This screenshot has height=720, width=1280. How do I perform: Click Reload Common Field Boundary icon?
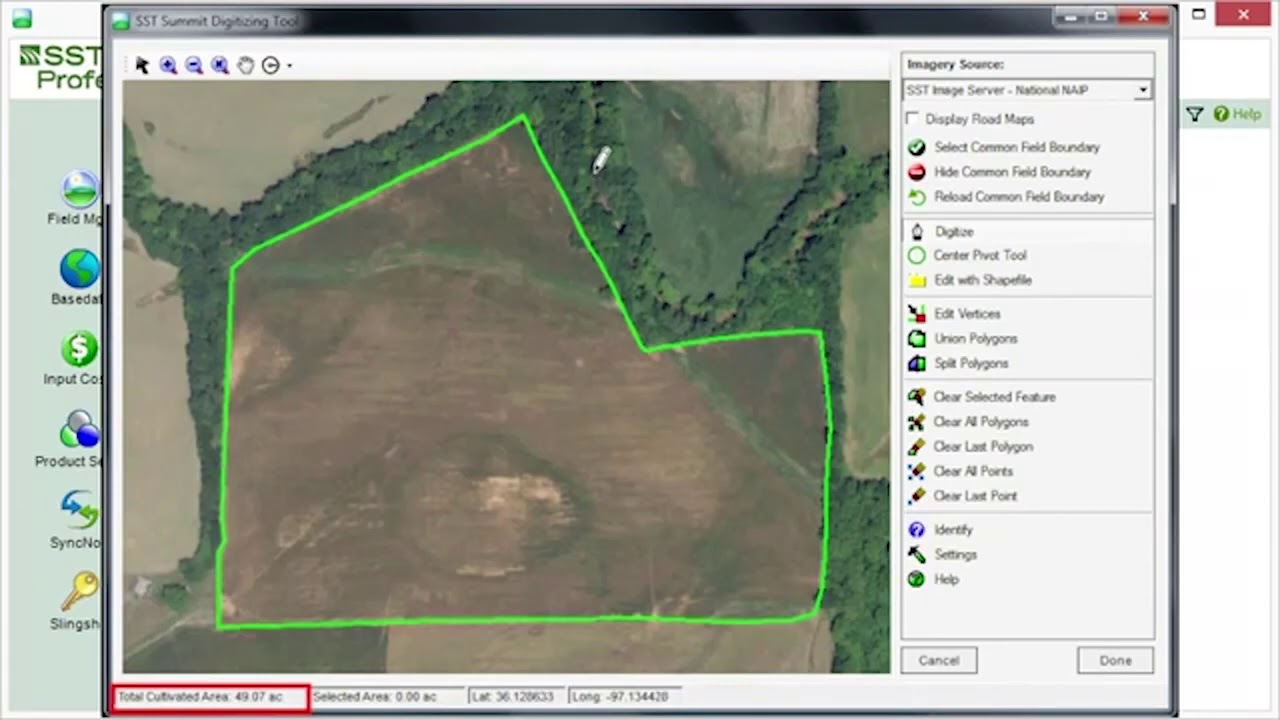916,197
